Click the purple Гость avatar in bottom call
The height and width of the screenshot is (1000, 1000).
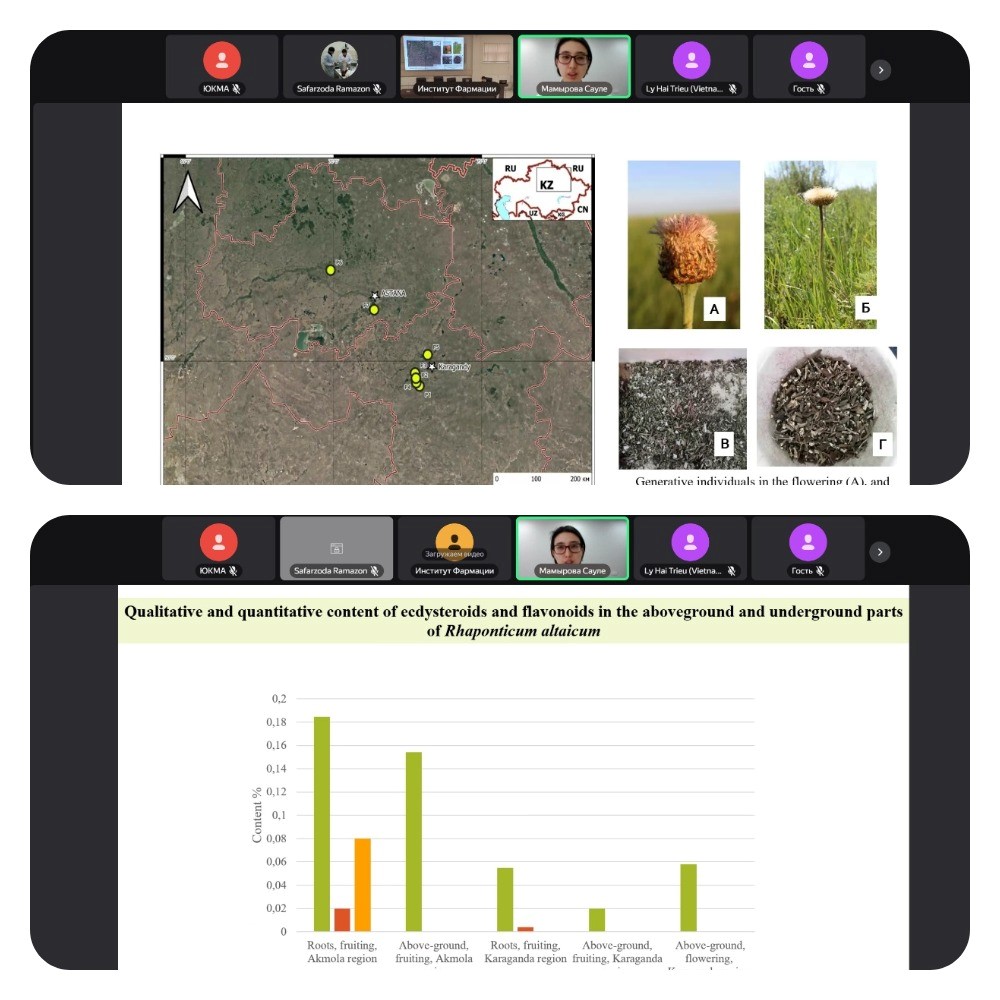click(808, 541)
